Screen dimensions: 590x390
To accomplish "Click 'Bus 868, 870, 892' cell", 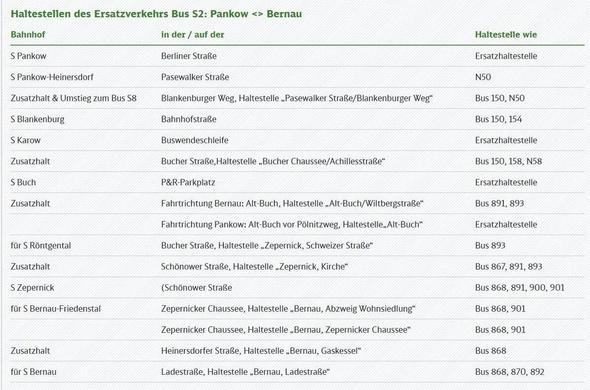I will click(x=509, y=372).
